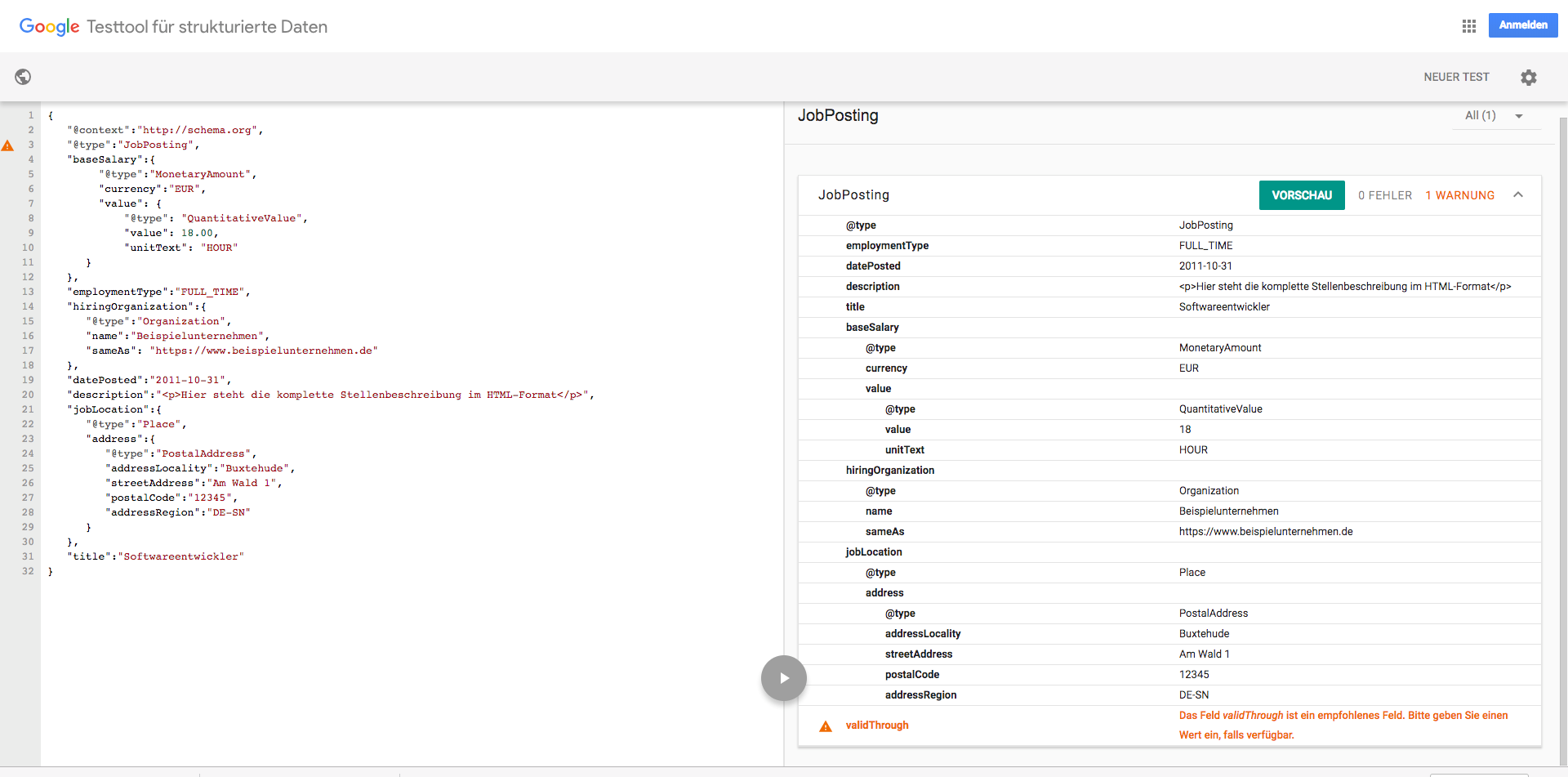Run the test with play button
The image size is (1568, 777).
783,678
